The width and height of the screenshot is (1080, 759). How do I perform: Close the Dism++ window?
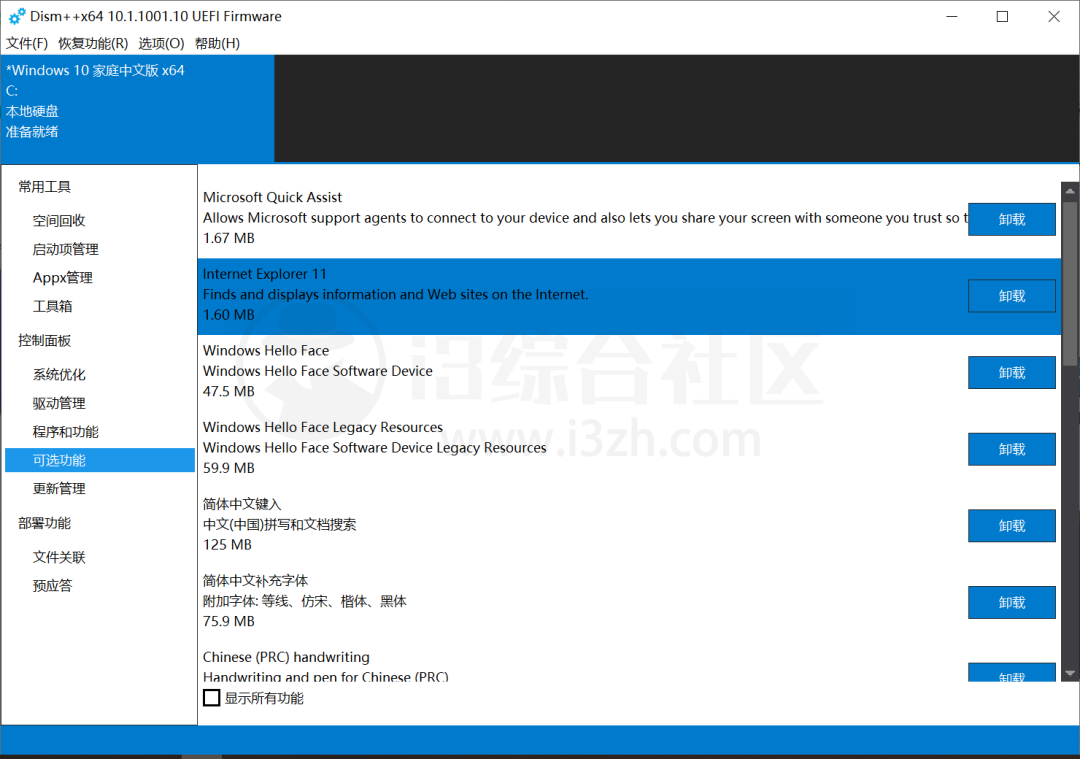tap(1054, 17)
